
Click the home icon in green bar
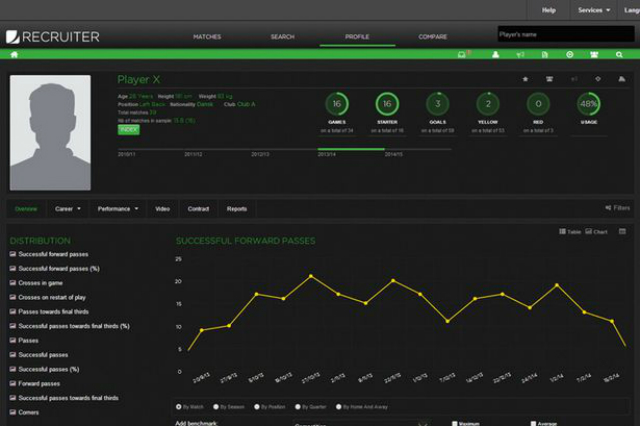point(14,54)
